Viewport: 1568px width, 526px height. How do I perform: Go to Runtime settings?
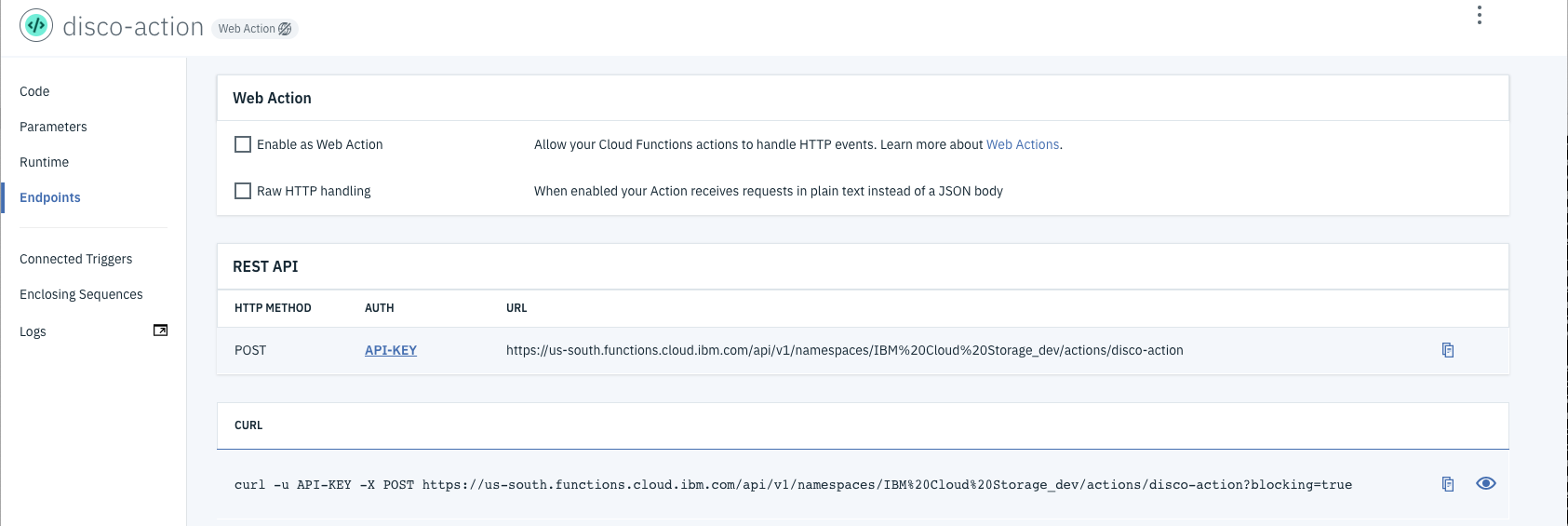tap(44, 162)
